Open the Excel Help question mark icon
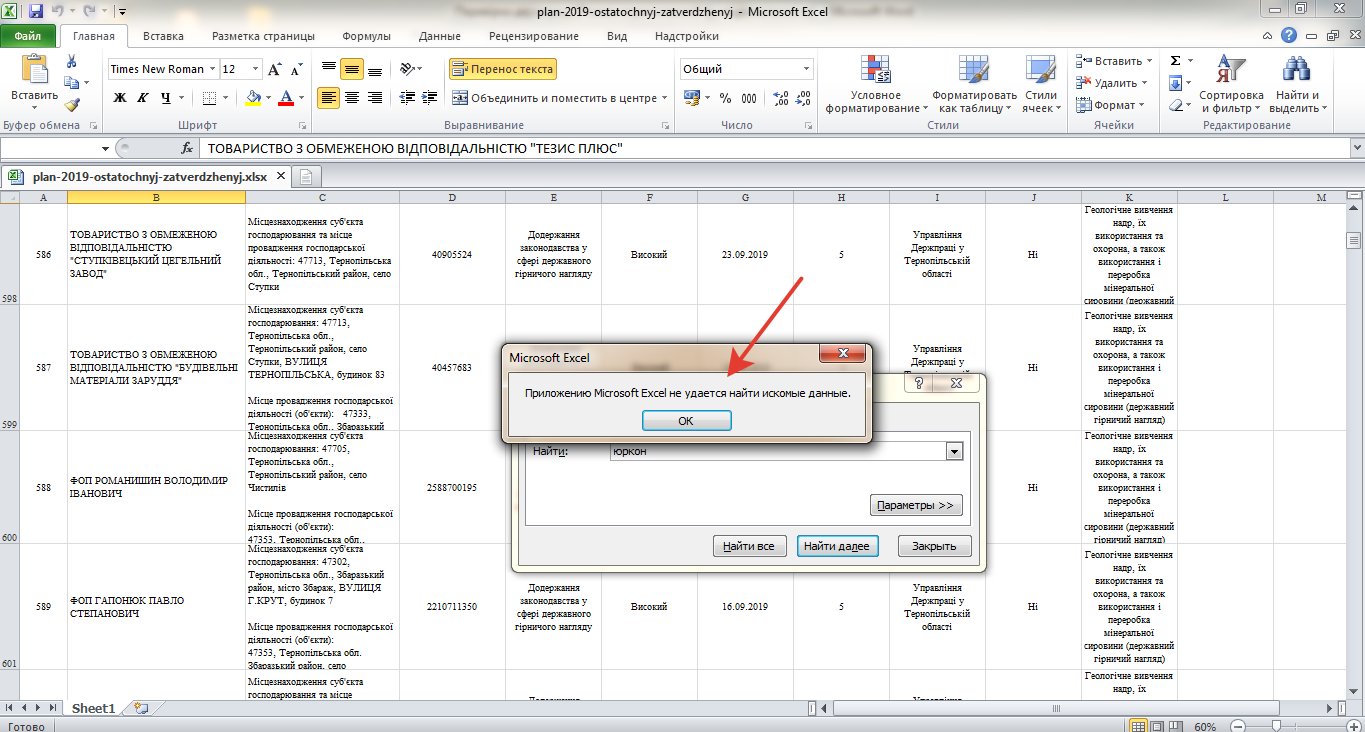Image resolution: width=1365 pixels, height=732 pixels. tap(1290, 36)
